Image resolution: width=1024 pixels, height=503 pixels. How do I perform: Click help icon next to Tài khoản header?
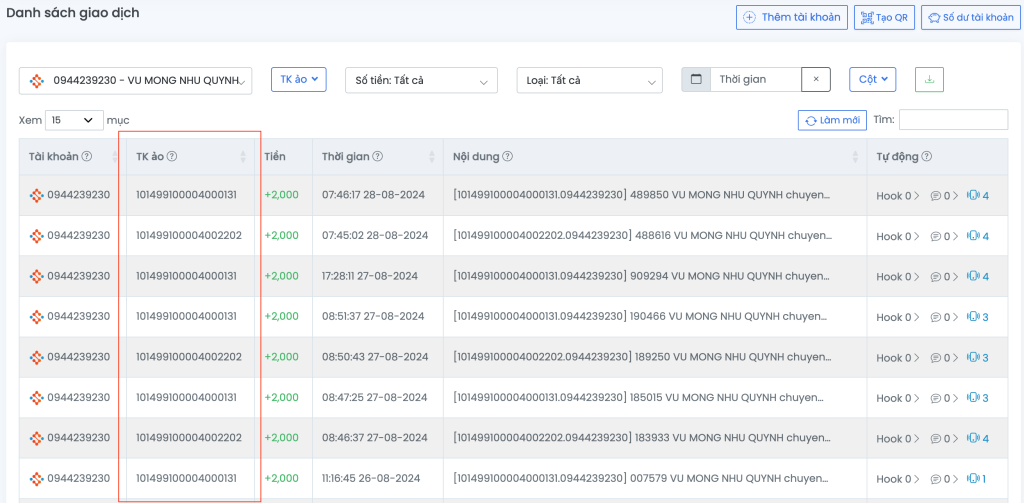coord(87,156)
